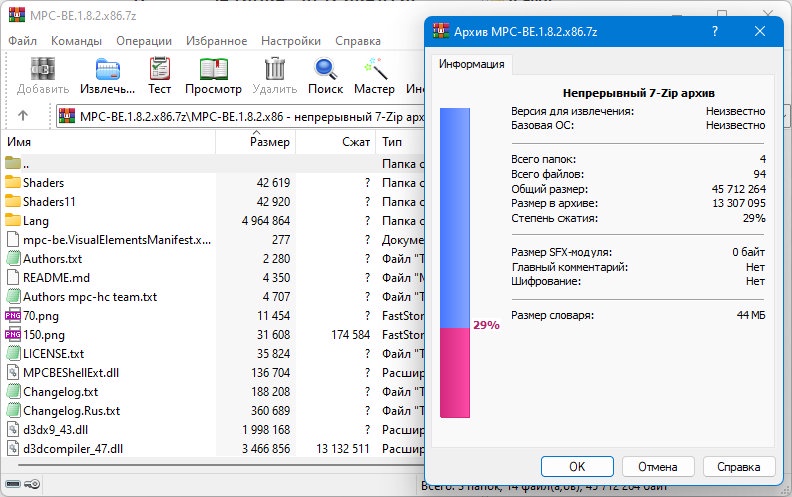Confirm with the OK button

coord(577,467)
